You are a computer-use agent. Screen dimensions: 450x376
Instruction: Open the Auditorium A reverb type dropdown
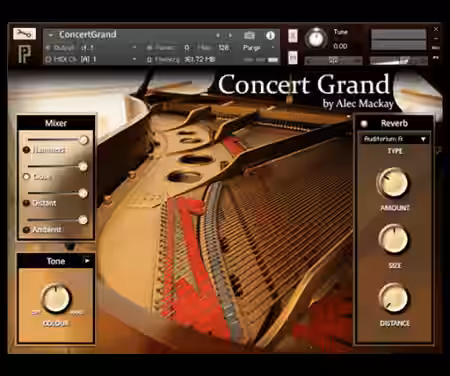(x=394, y=139)
